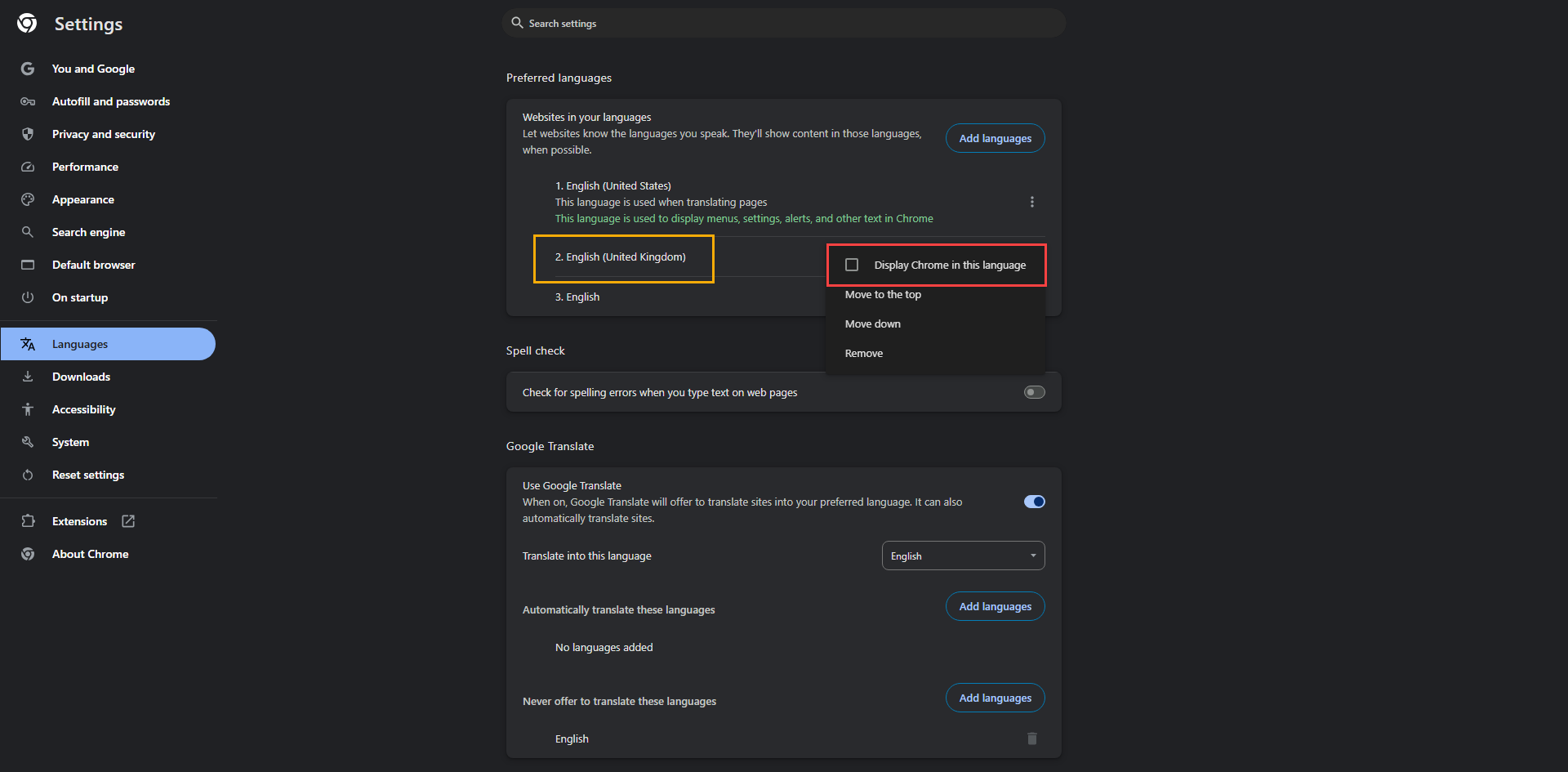Click the Accessibility person icon
The height and width of the screenshot is (772, 1568).
pos(28,409)
